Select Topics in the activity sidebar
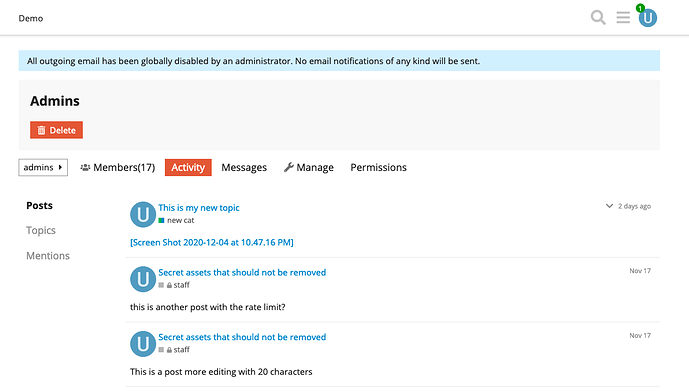Viewport: 689px width, 391px height. coord(41,230)
